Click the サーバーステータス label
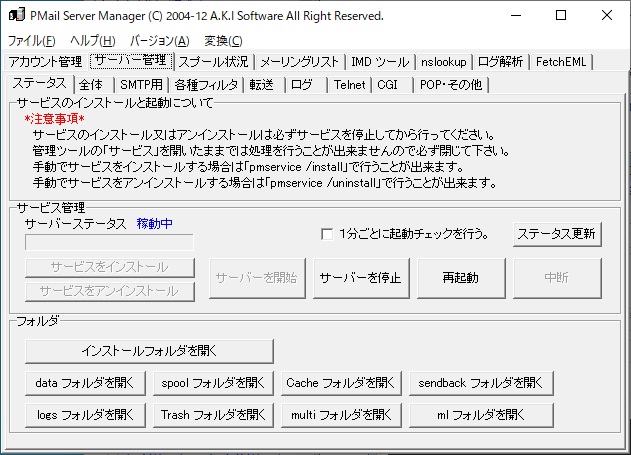The image size is (631, 455). tap(76, 224)
